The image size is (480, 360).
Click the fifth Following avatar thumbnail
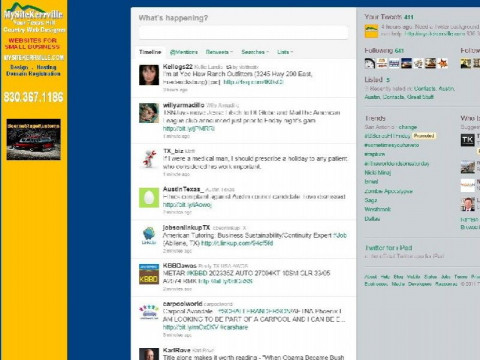coord(418,63)
